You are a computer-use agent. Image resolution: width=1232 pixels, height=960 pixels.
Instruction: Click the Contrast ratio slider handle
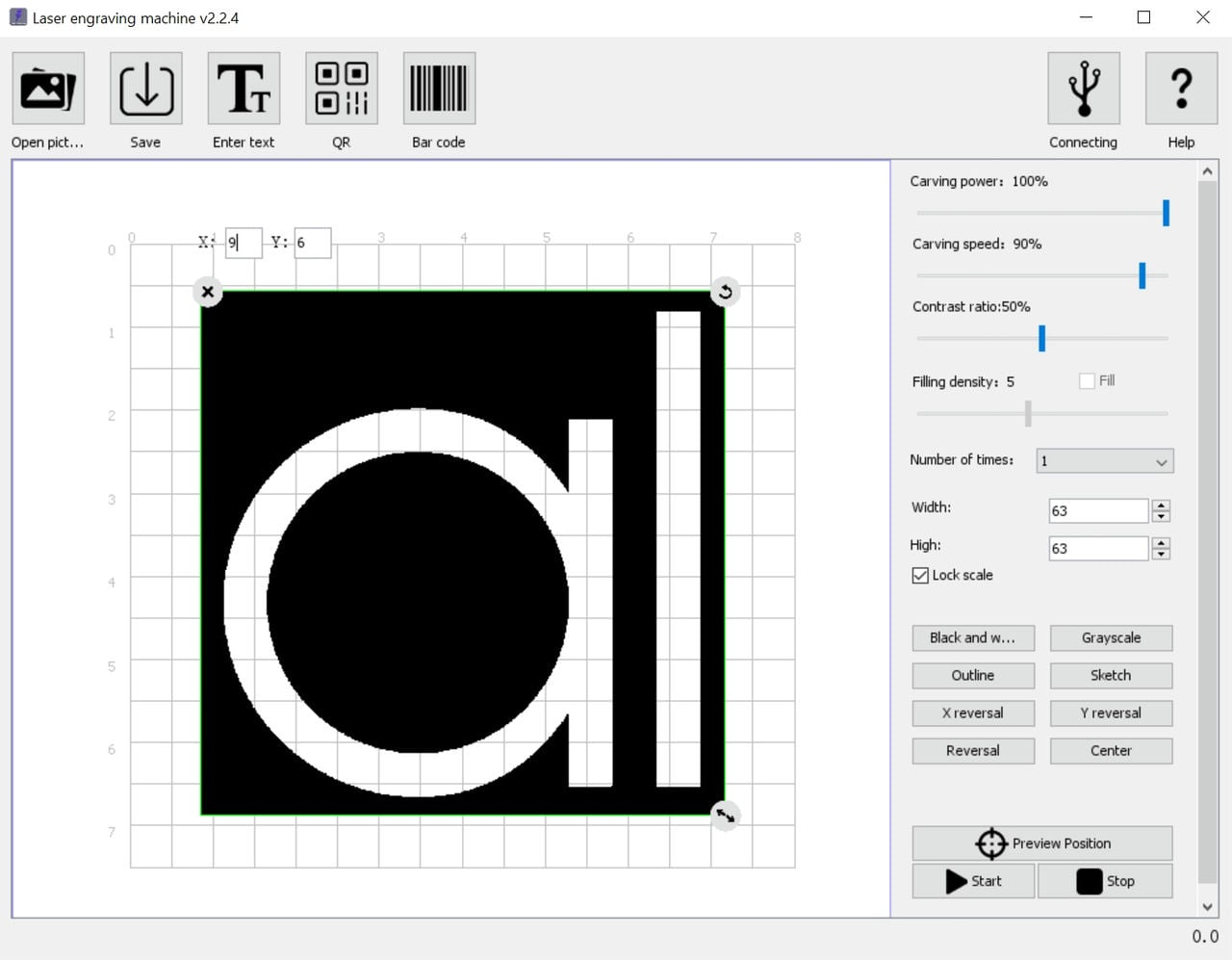coord(1041,338)
